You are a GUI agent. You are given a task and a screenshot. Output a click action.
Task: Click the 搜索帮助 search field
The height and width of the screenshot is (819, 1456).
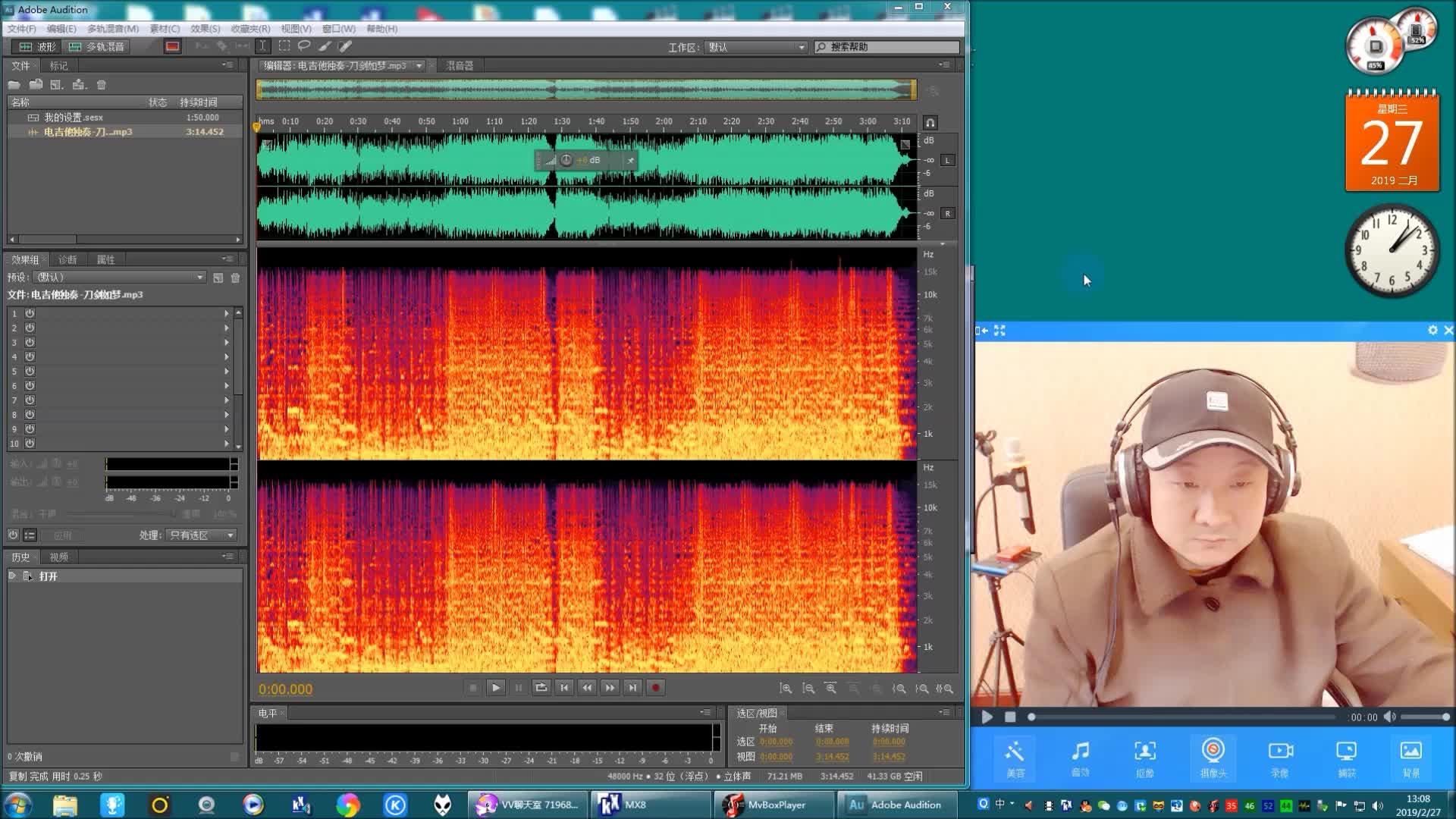tap(887, 47)
